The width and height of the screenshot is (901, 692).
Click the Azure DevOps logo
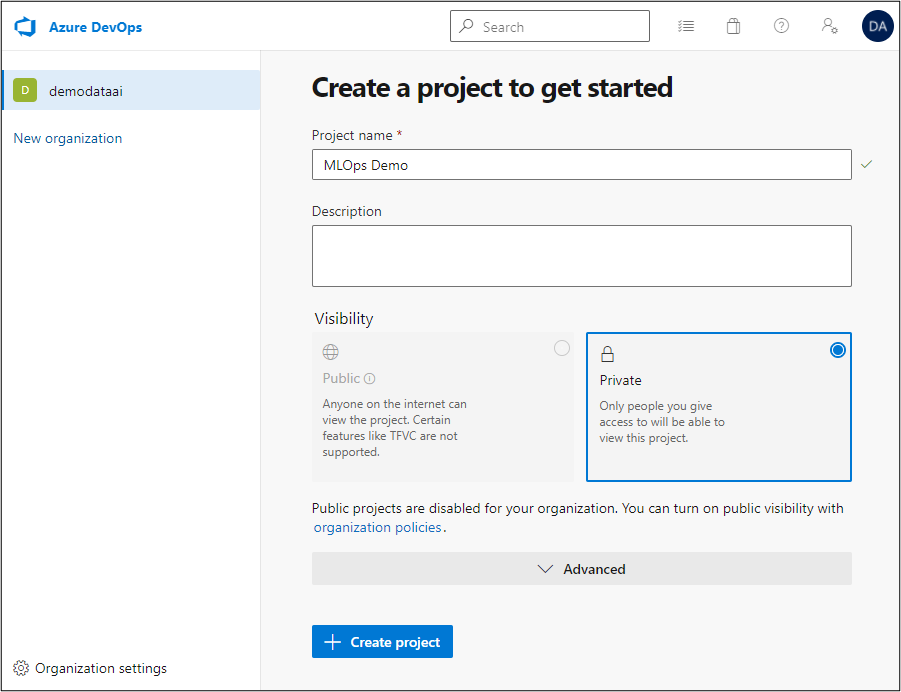[24, 26]
